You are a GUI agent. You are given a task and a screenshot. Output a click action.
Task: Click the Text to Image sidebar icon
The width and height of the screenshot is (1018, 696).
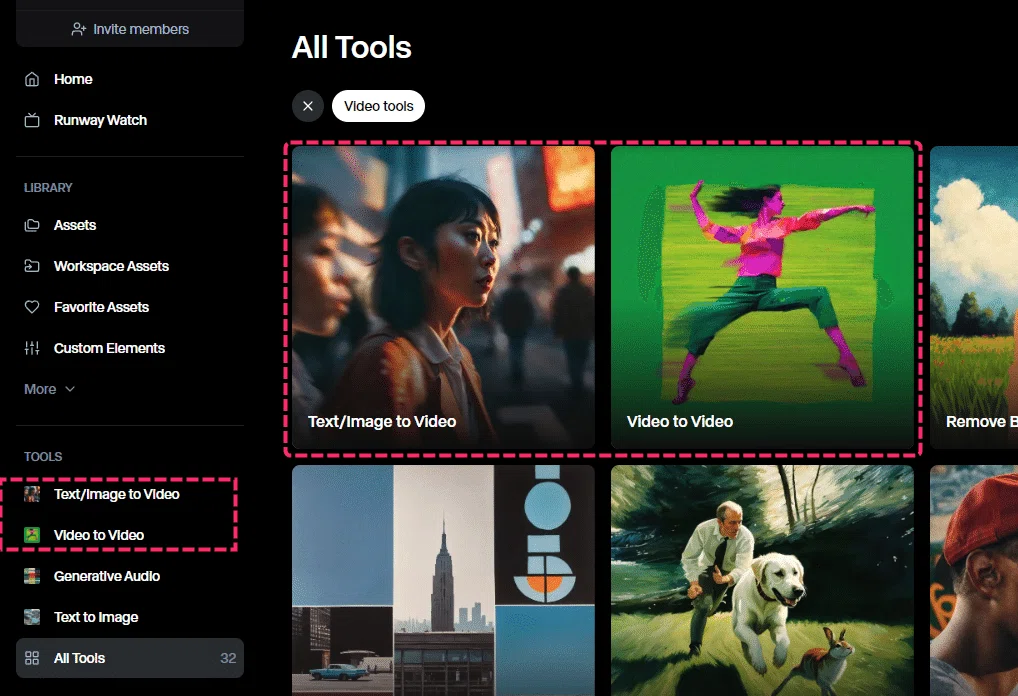point(32,617)
